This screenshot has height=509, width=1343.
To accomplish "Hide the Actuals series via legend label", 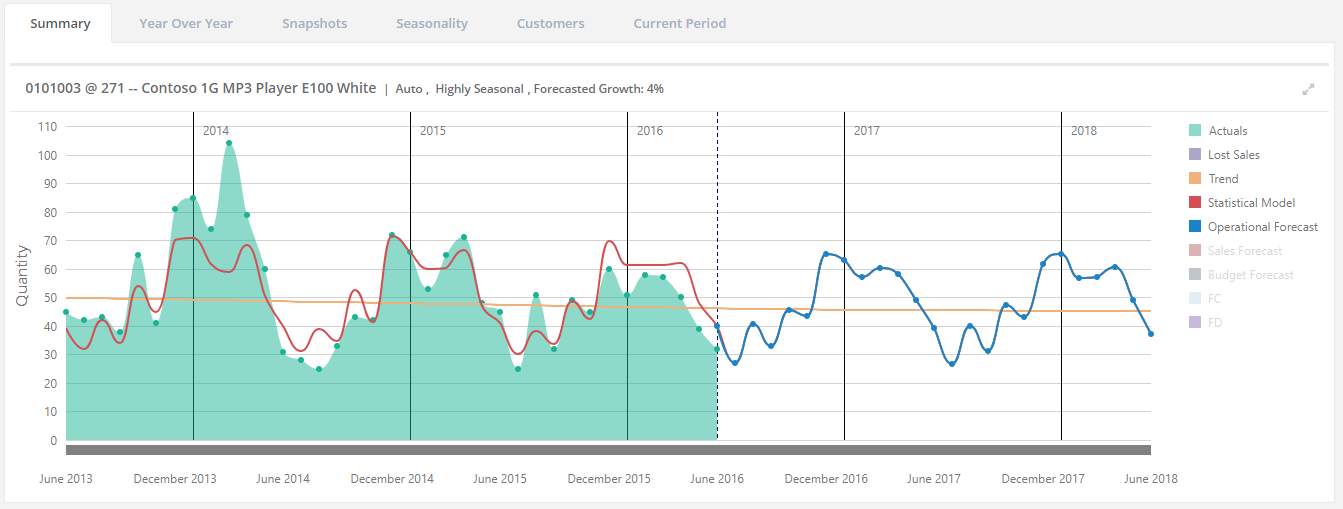I will coord(1227,131).
